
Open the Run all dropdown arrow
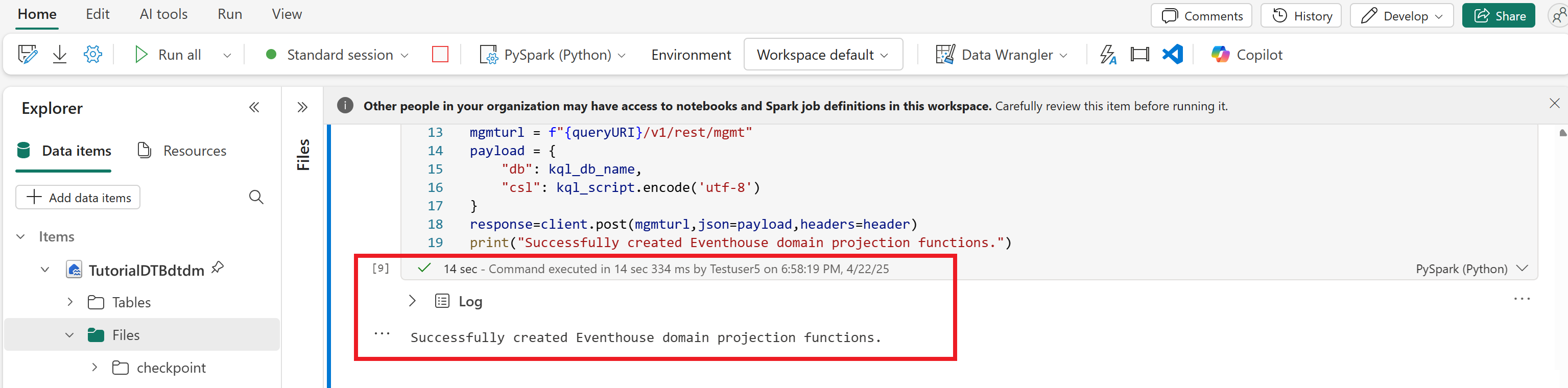[227, 55]
